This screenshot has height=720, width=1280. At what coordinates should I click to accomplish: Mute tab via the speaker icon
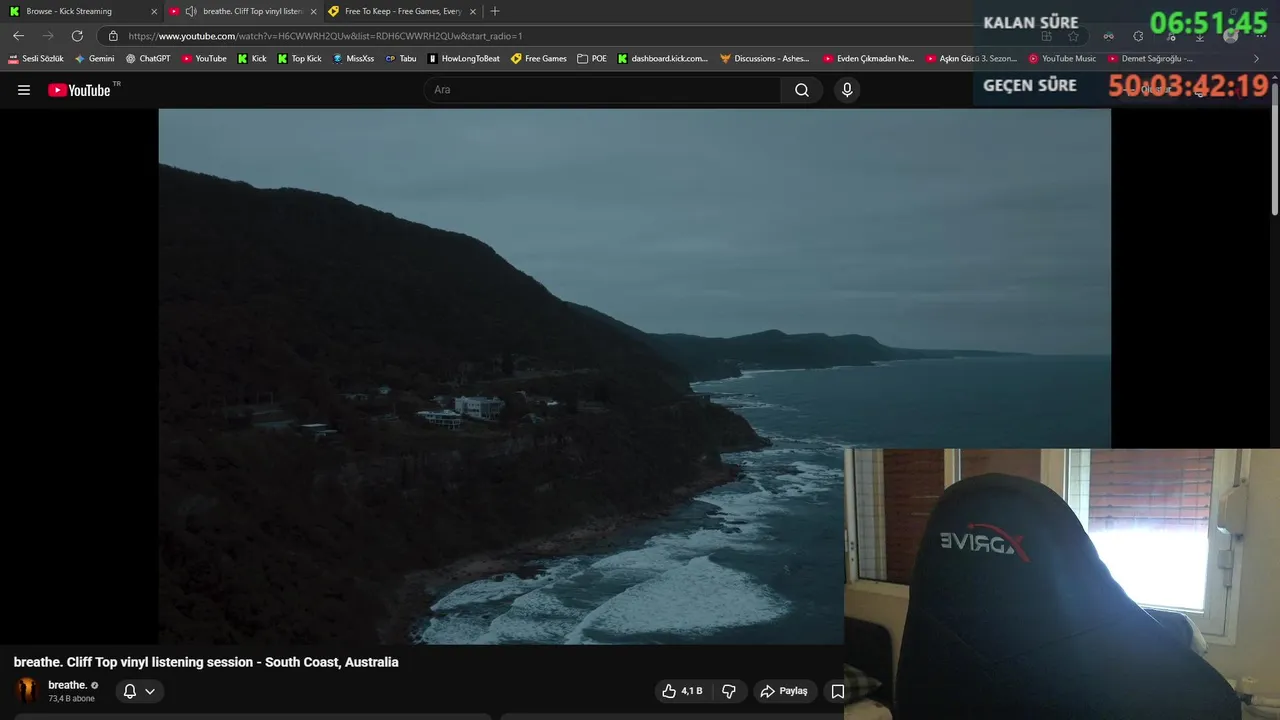[x=190, y=11]
